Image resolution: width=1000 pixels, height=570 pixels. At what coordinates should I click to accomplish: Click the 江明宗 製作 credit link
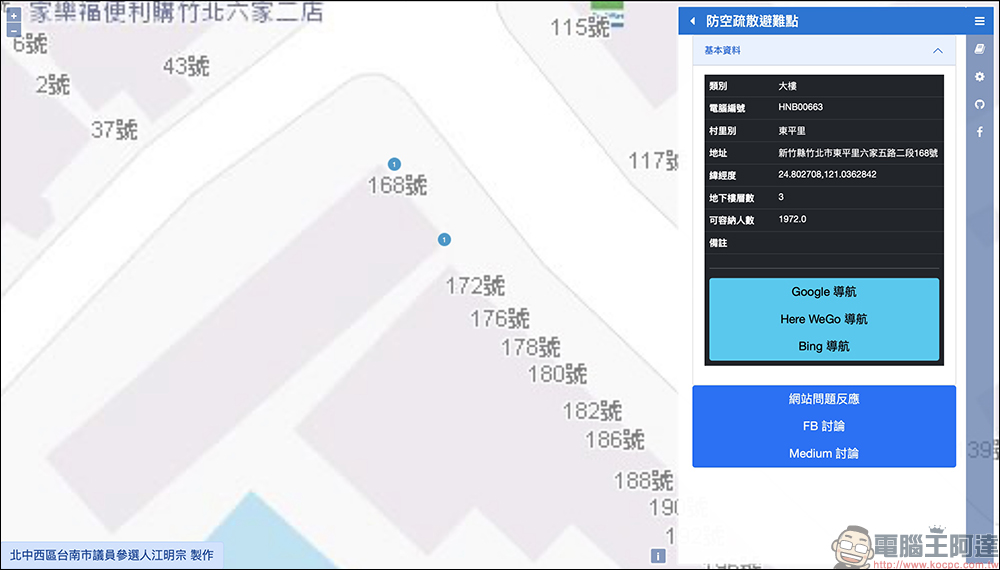click(x=112, y=555)
